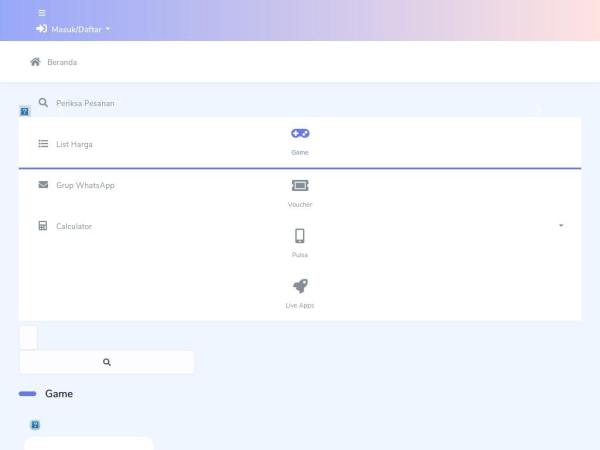Open the Beranda link

coord(62,62)
